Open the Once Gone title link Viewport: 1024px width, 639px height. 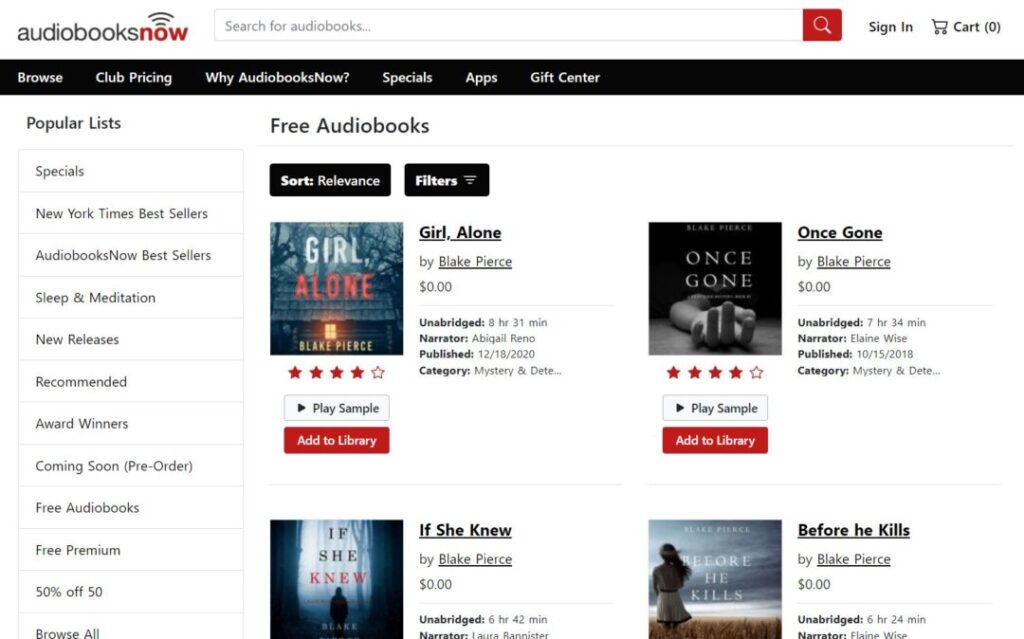click(x=839, y=233)
